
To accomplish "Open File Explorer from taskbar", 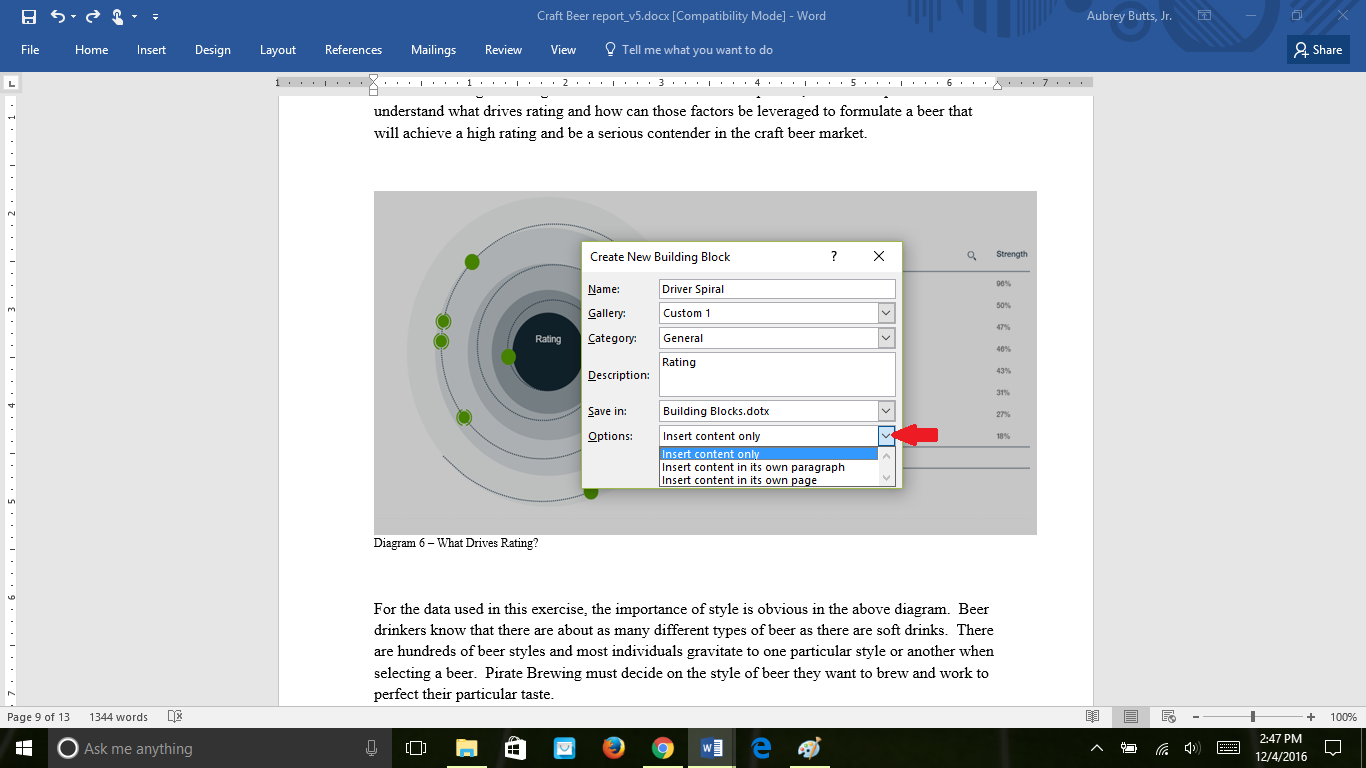I will coord(466,748).
